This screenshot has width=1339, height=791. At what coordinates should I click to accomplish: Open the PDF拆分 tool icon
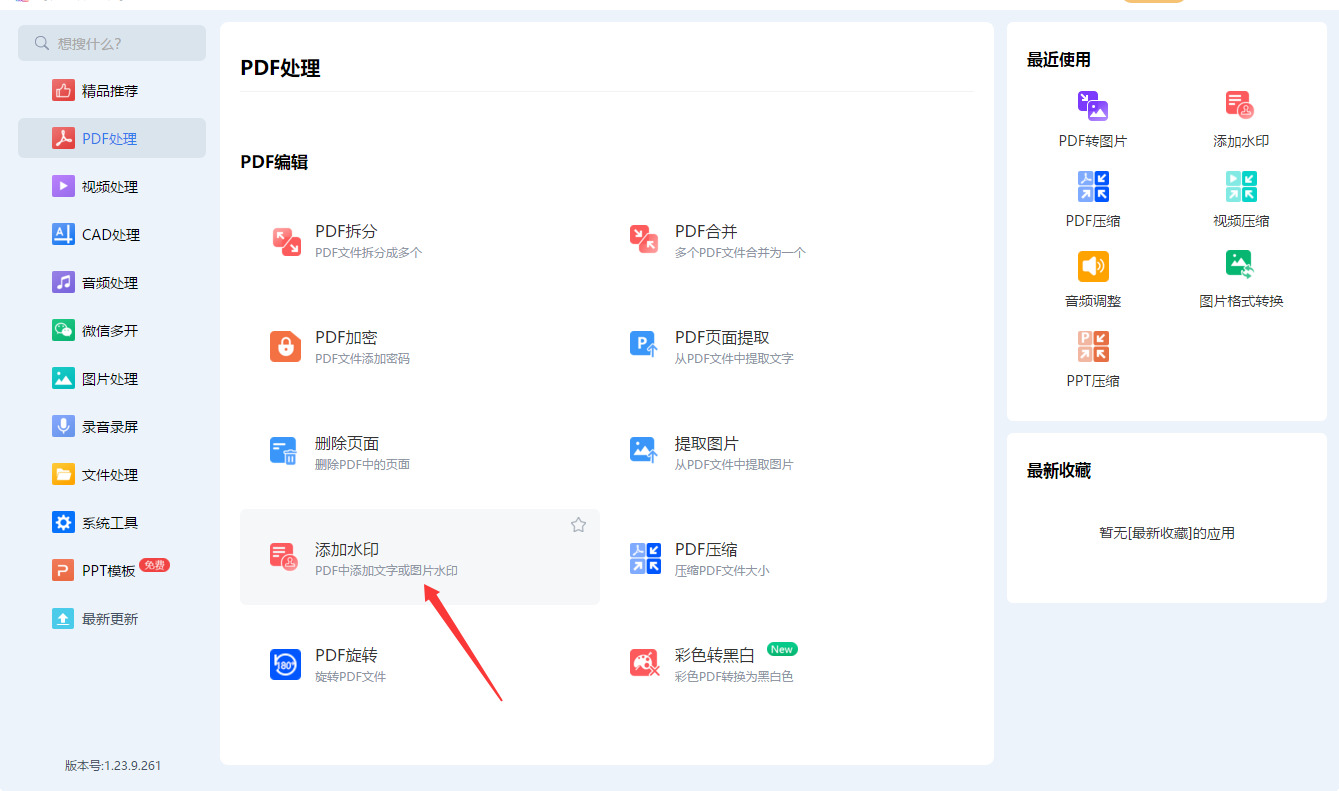(286, 241)
